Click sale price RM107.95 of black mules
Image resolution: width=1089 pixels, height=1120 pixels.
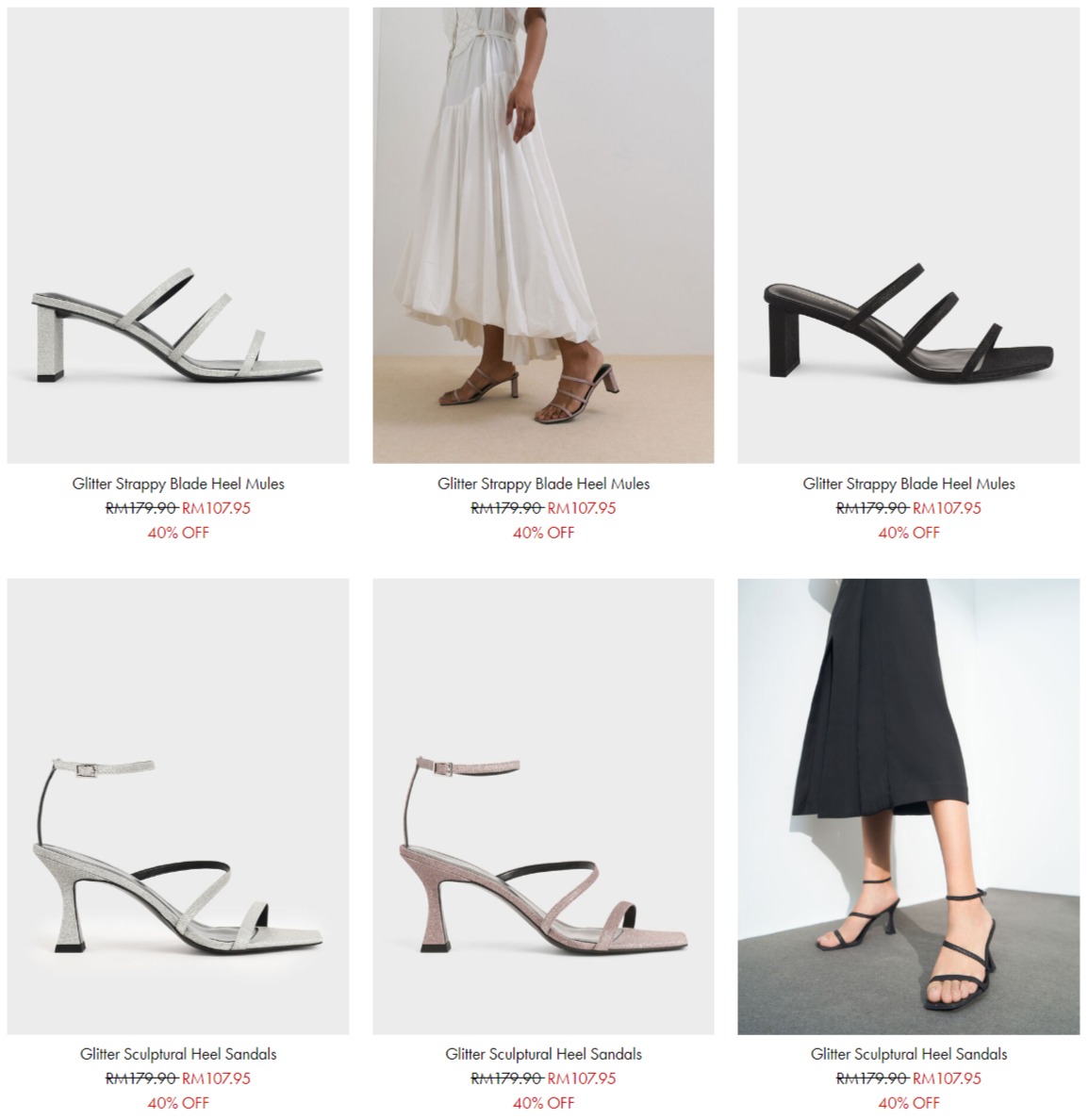tap(947, 508)
